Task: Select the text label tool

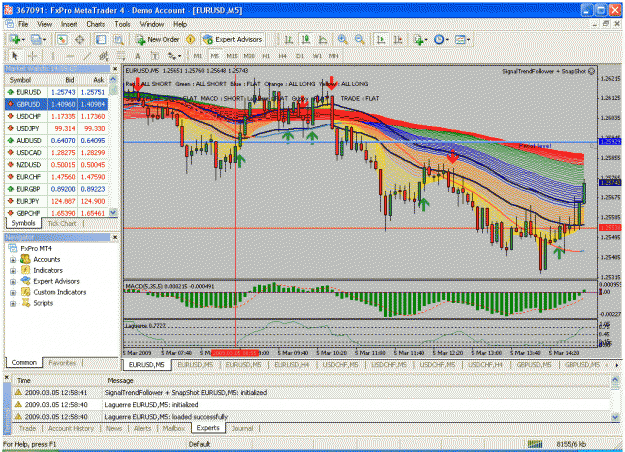Action: coord(155,56)
